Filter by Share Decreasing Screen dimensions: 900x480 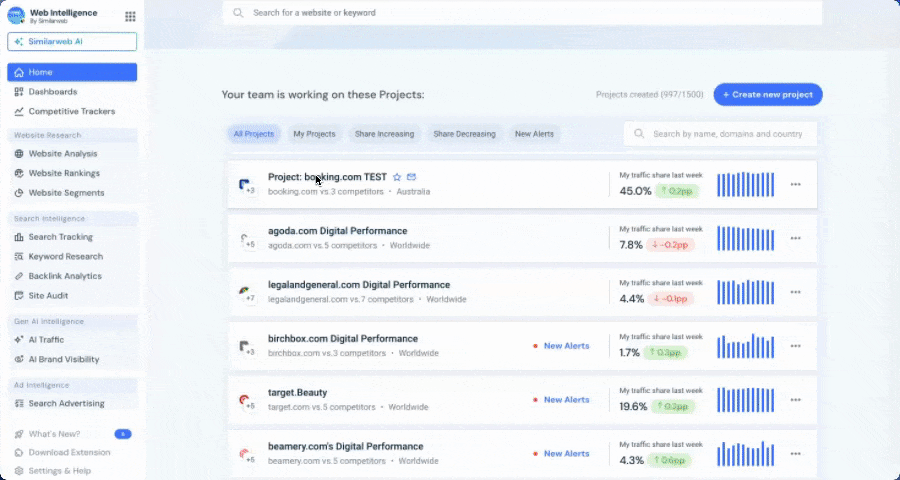pos(464,134)
